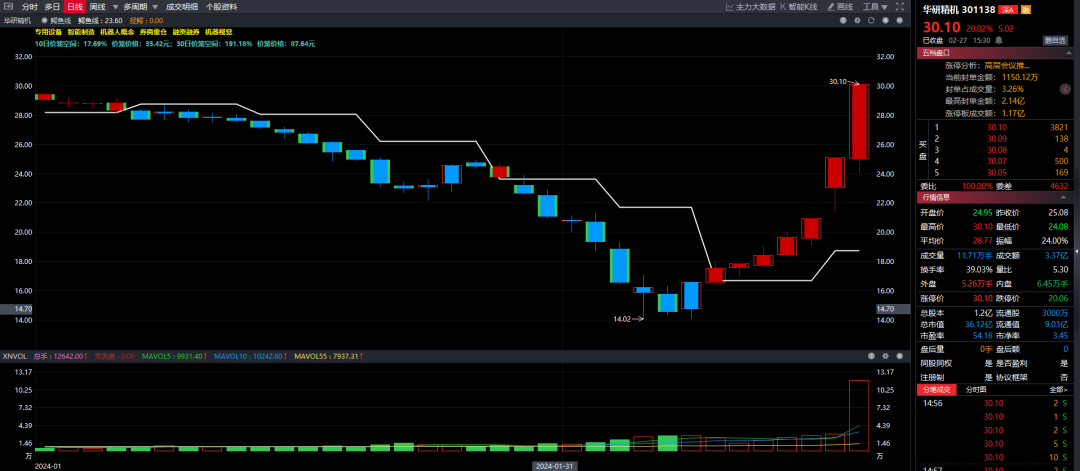Screen dimensions: 1080x471
Task: Click the panel layout icon at top-left
Action: coord(7,6)
